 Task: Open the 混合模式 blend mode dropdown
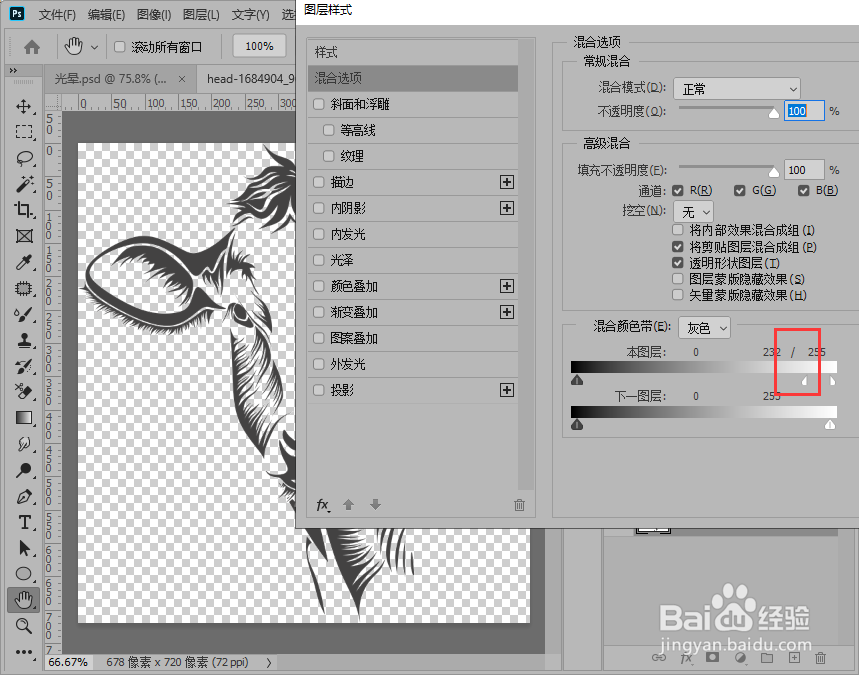coord(737,88)
